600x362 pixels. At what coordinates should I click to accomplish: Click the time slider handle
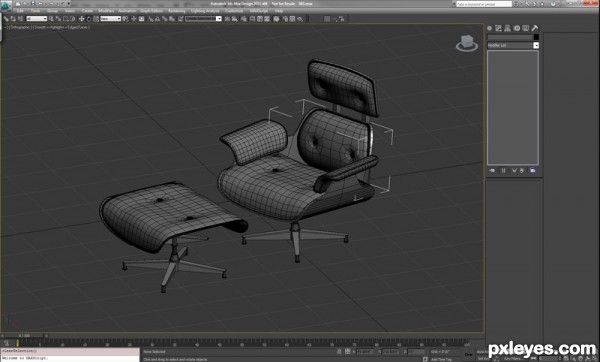(x=24, y=336)
